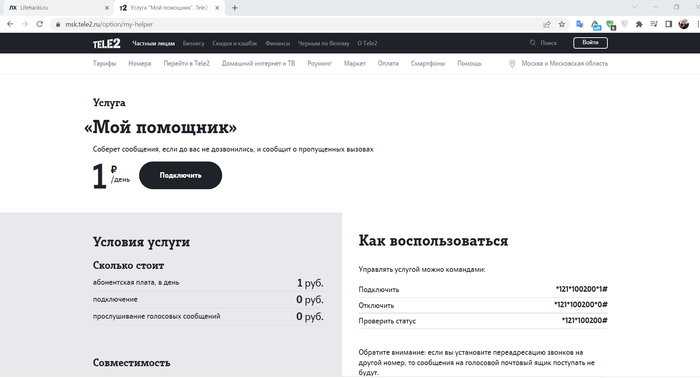This screenshot has height=378, width=700.
Task: Open the 'Маркет' menu item
Action: [x=355, y=63]
